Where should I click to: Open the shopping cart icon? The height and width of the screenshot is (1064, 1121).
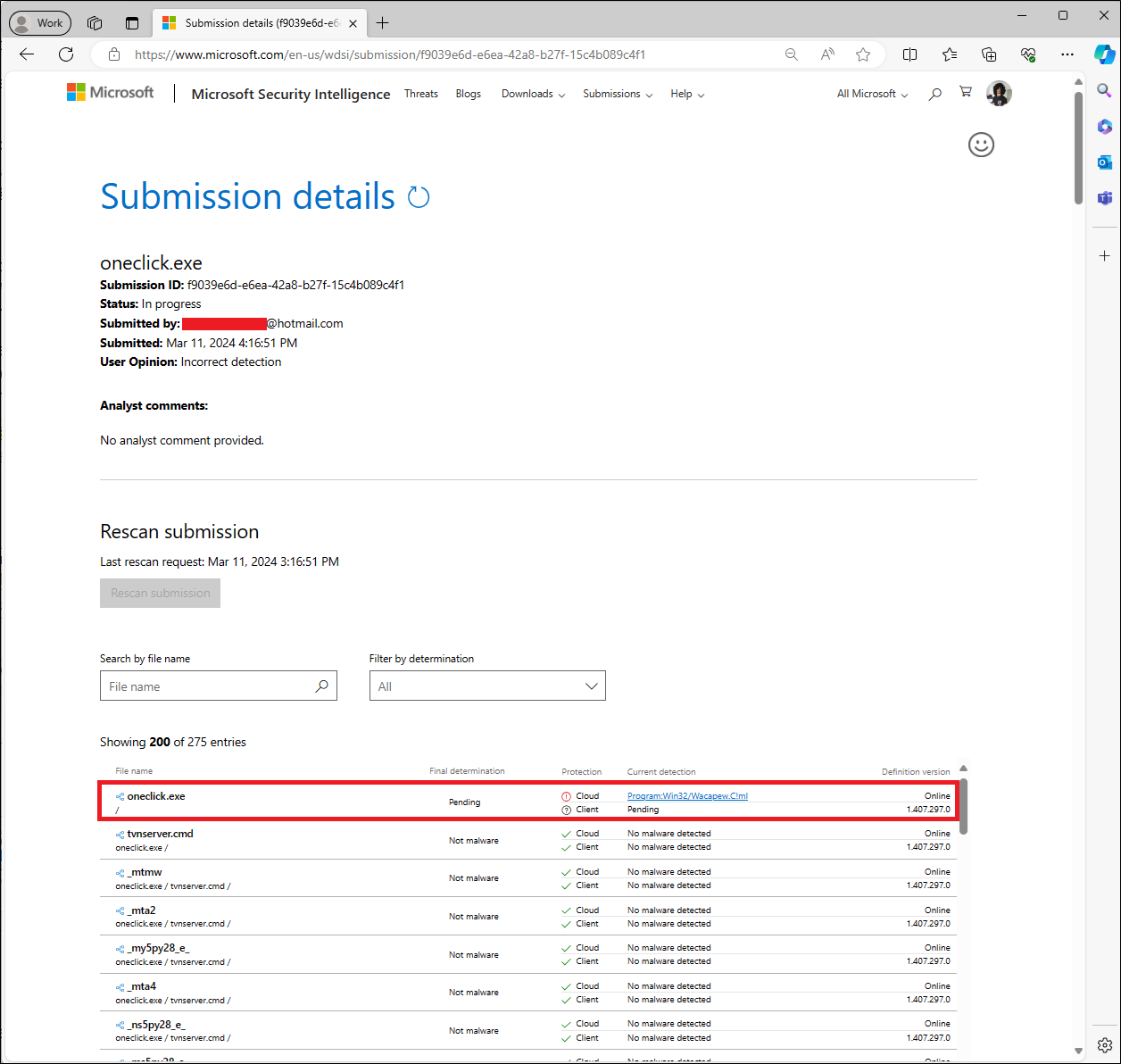(x=966, y=92)
